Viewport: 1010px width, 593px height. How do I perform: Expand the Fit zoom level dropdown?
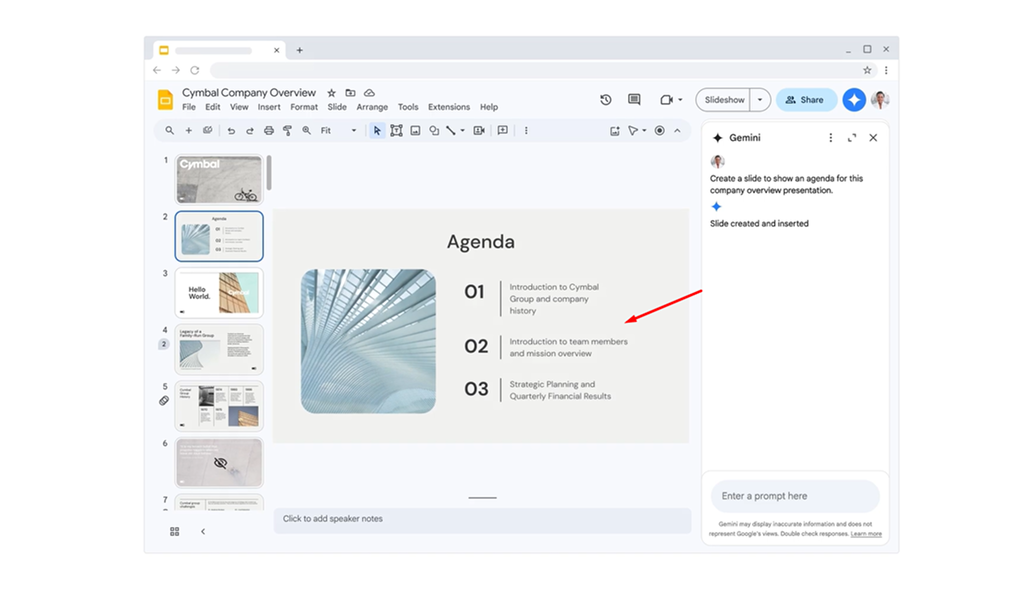pos(353,131)
